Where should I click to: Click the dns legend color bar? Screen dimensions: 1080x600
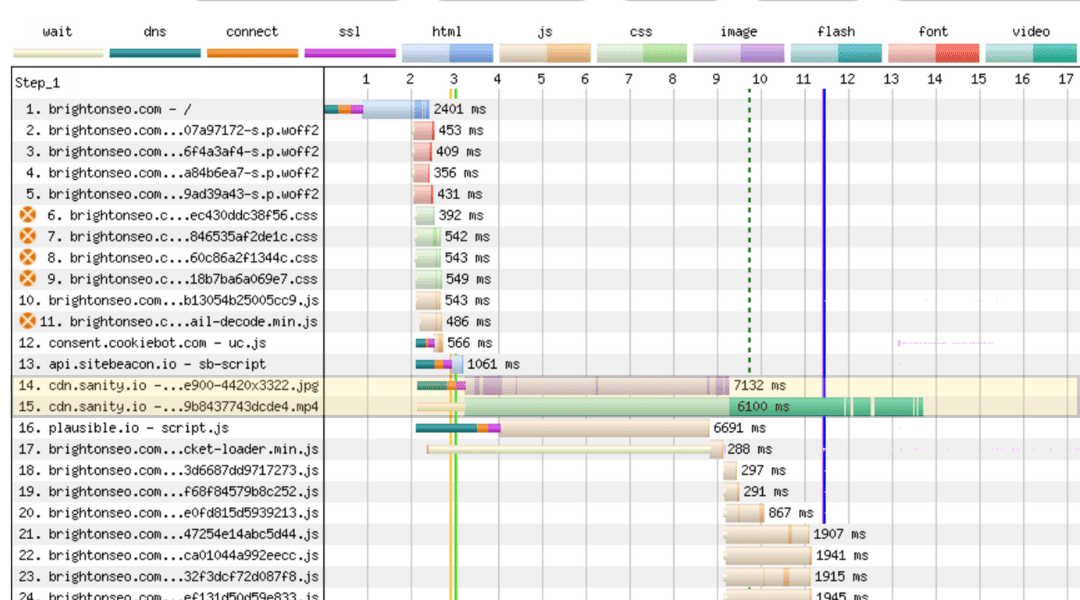coord(155,53)
